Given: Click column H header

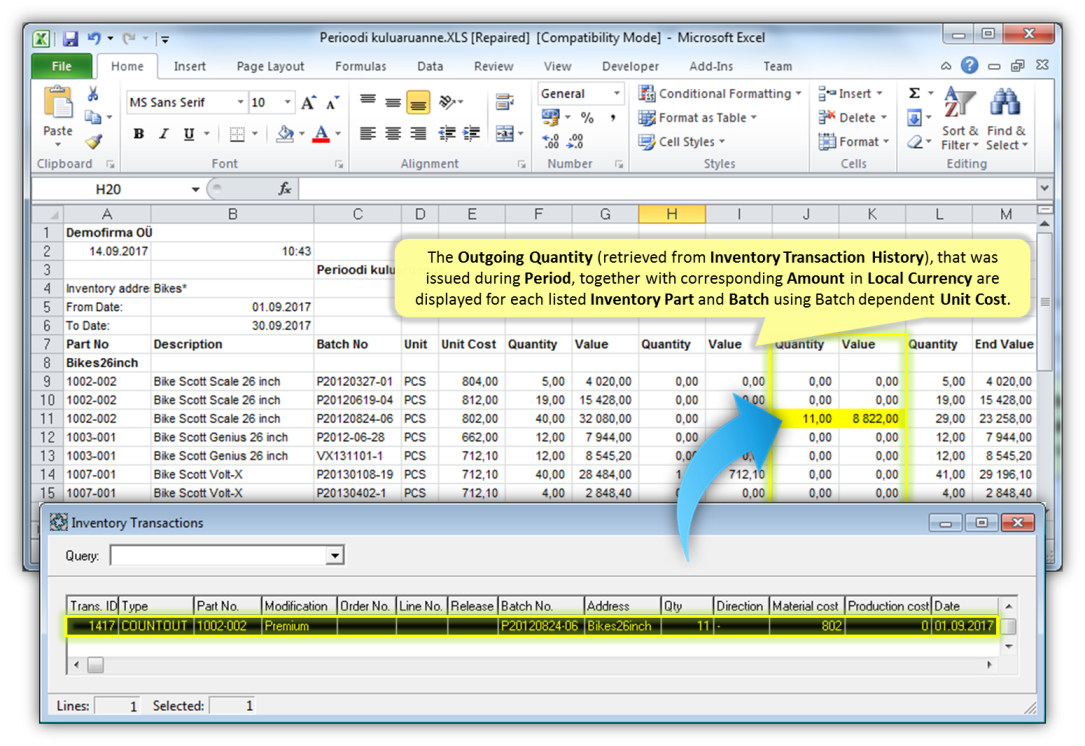Looking at the screenshot, I should point(671,215).
